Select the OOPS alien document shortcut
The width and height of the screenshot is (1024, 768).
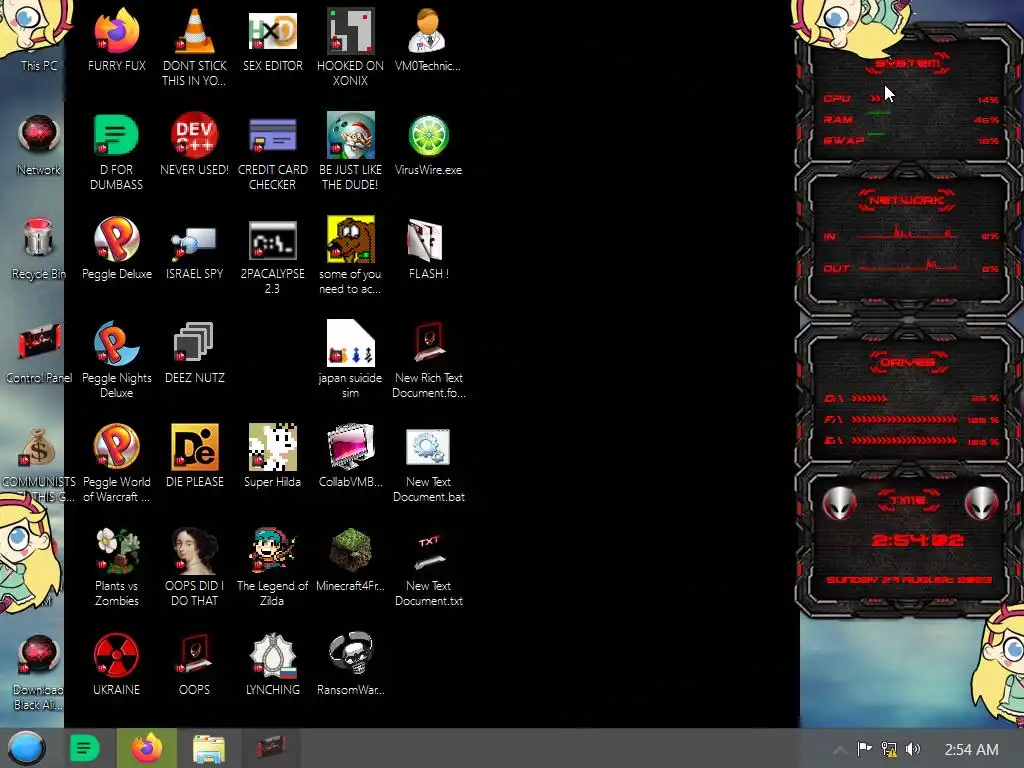(x=194, y=664)
